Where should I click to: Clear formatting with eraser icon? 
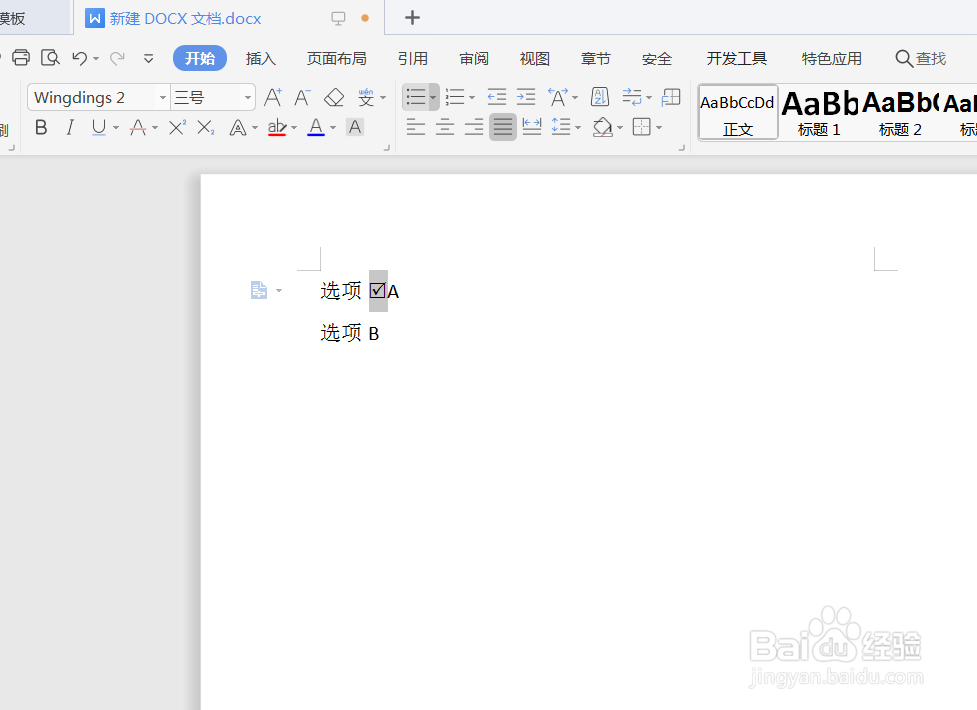(x=334, y=97)
